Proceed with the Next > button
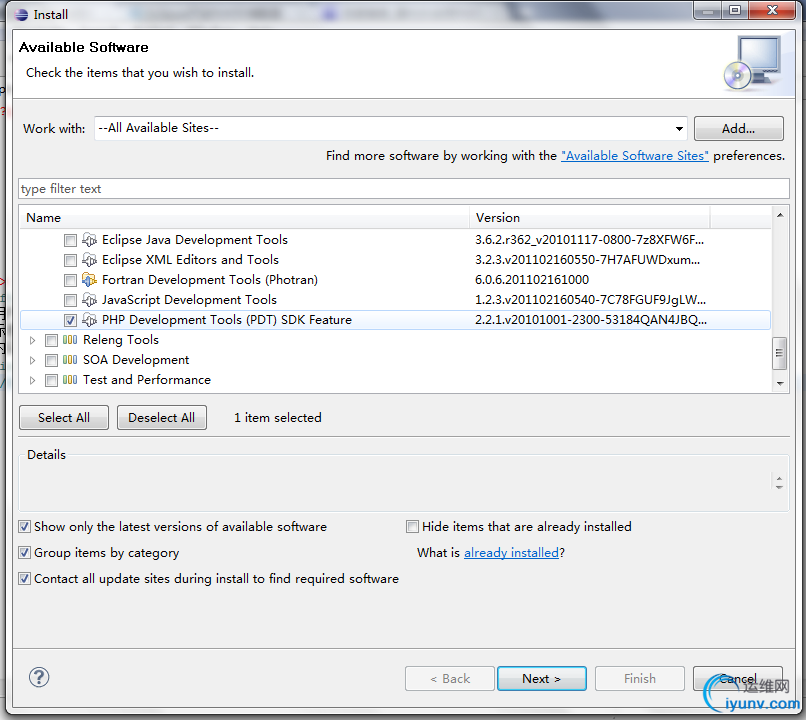Viewport: 806px width, 720px height. coord(541,678)
